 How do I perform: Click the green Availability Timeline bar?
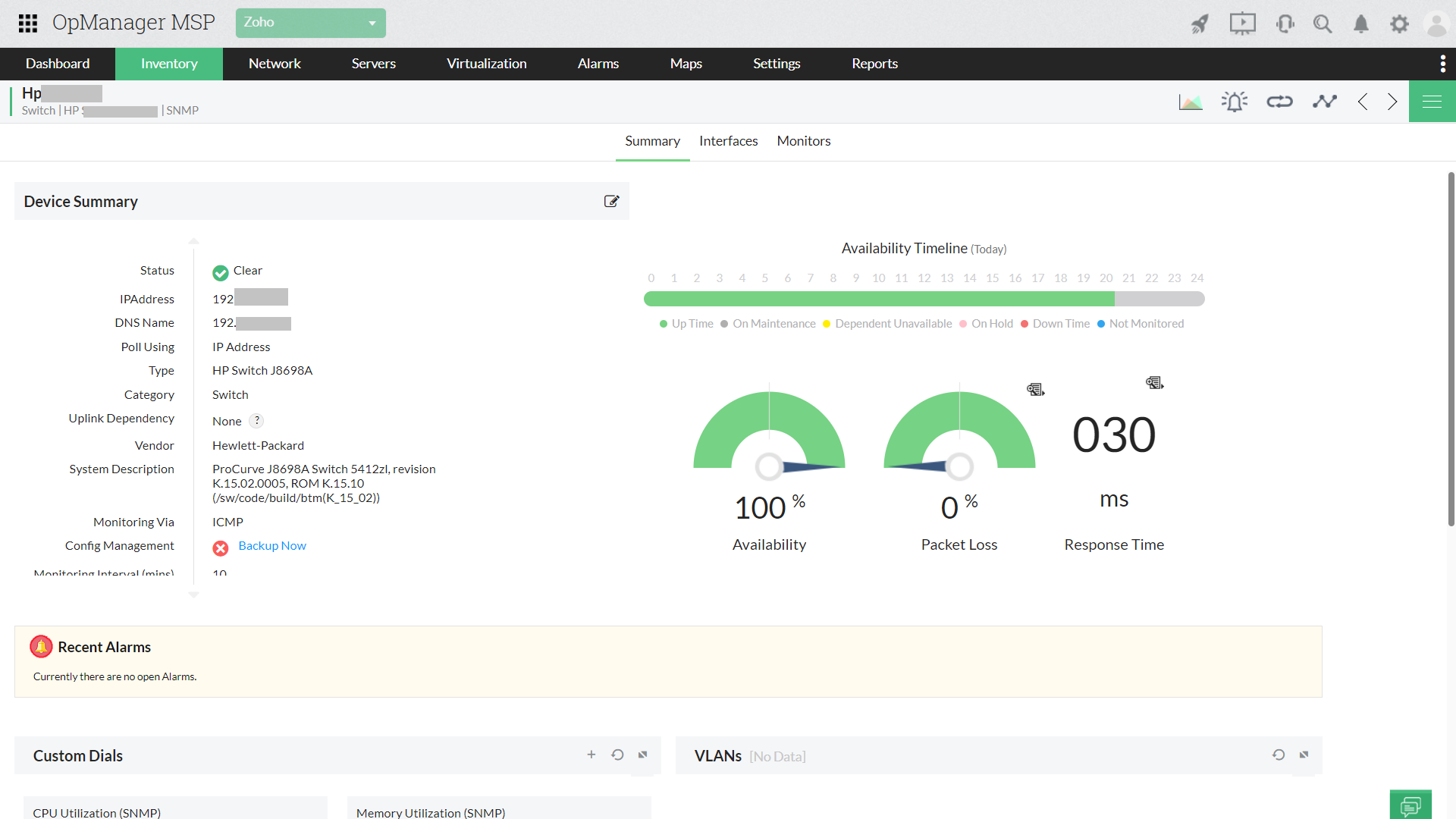click(x=878, y=299)
